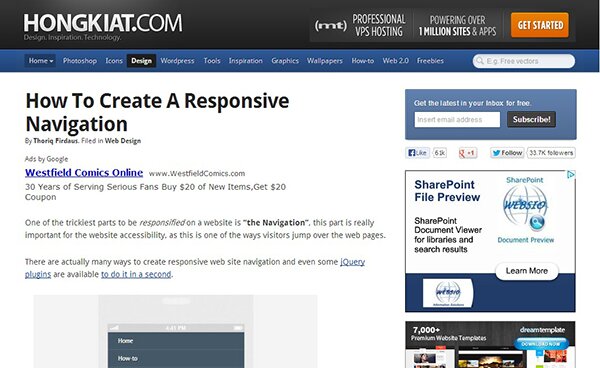600x368 pixels.
Task: Click Powering Over 1 Million Sites text
Action: 457,26
